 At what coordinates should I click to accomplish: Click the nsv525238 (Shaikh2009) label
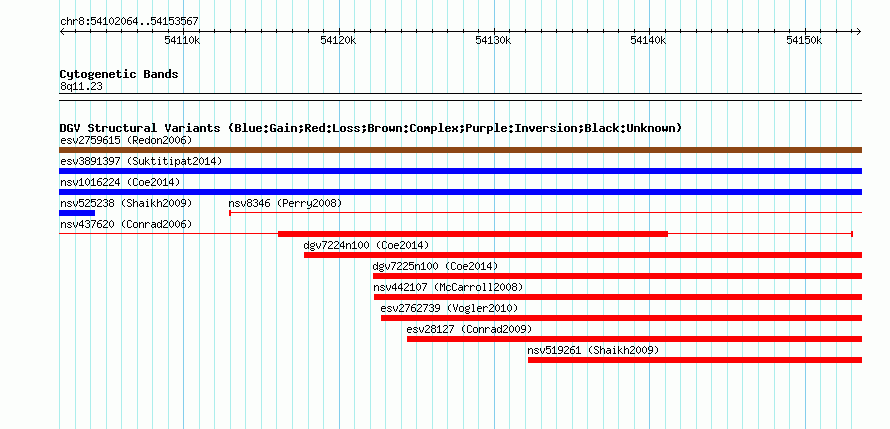pos(126,203)
